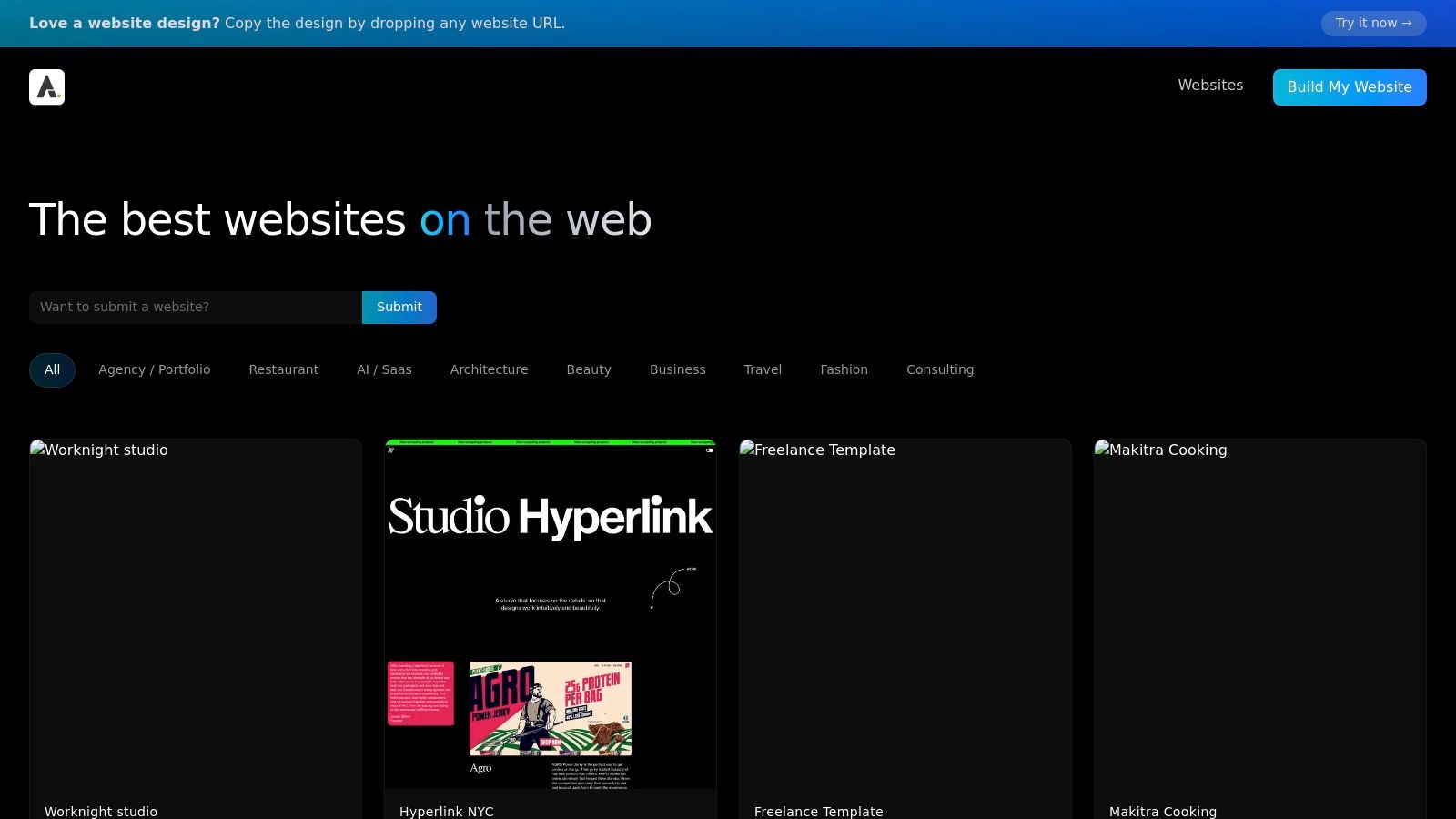Filter websites by Restaurant
Viewport: 1456px width, 819px height.
coord(283,369)
